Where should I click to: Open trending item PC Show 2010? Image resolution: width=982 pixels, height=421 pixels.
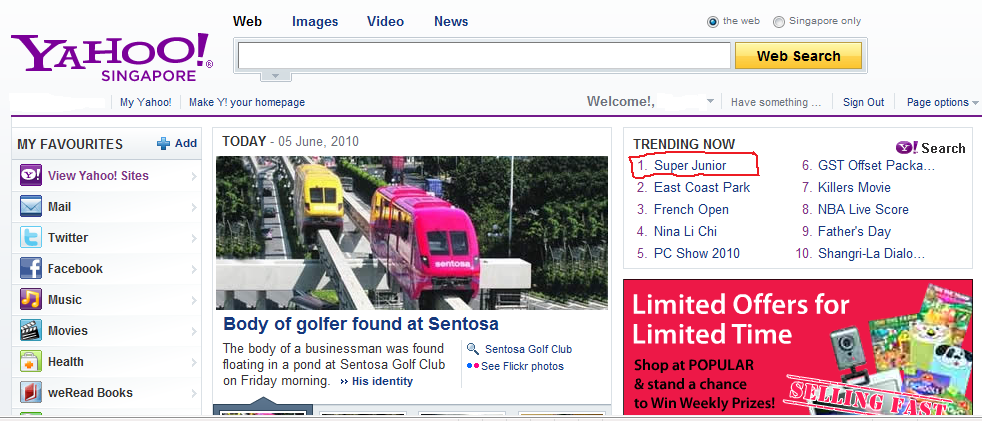697,253
